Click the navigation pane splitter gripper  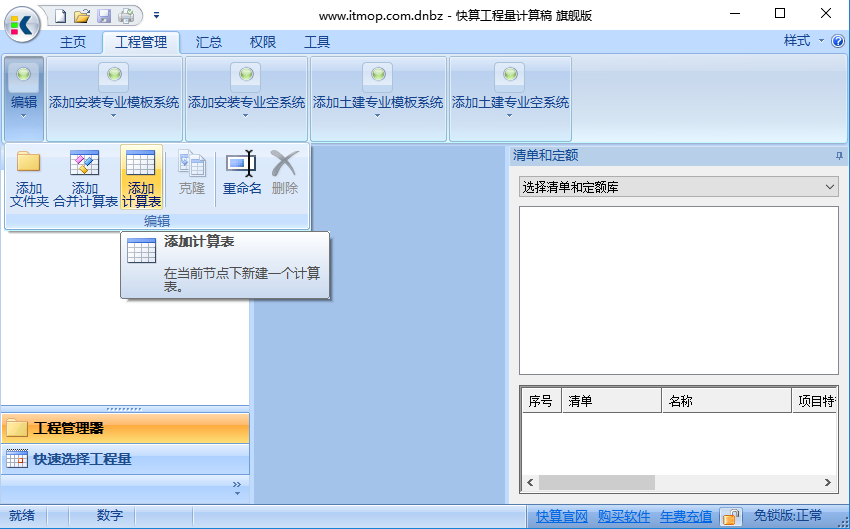[125, 409]
